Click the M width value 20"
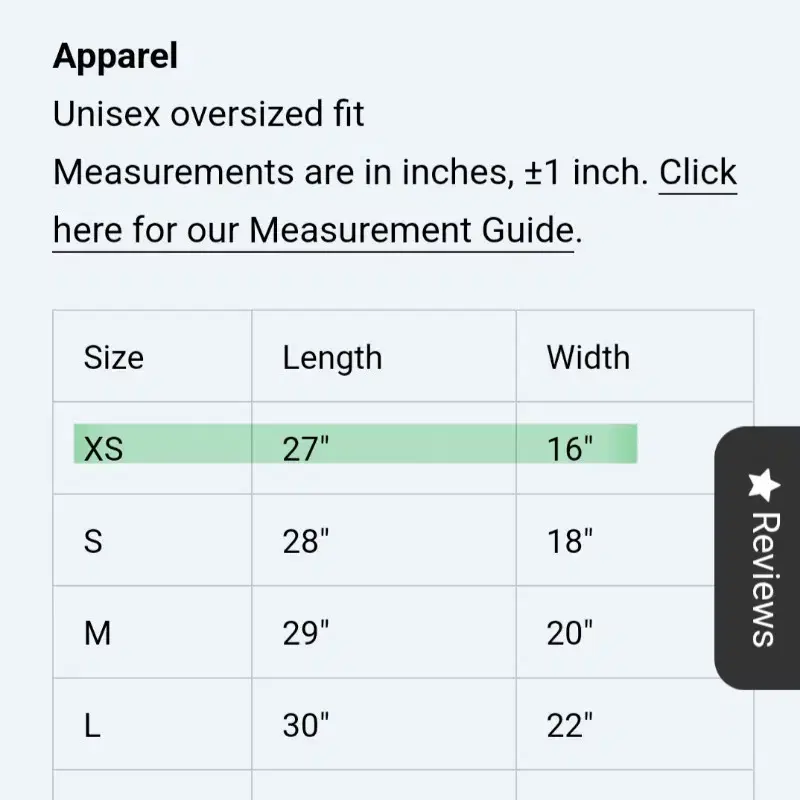800x800 pixels. [x=570, y=633]
